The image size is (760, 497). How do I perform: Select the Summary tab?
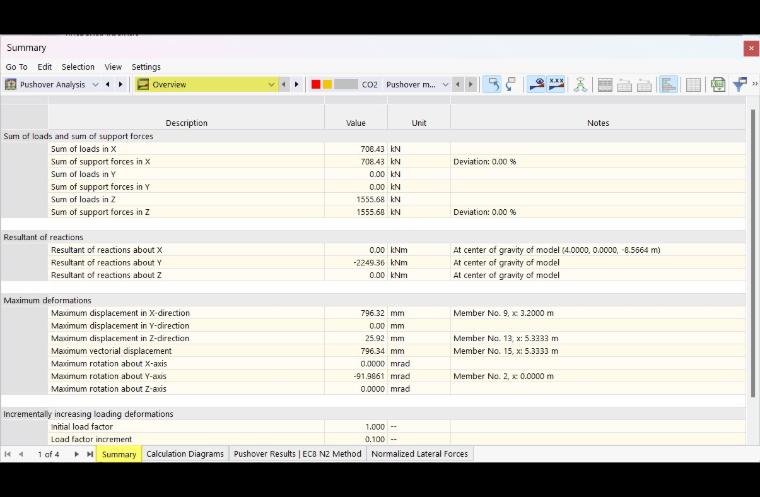(119, 454)
